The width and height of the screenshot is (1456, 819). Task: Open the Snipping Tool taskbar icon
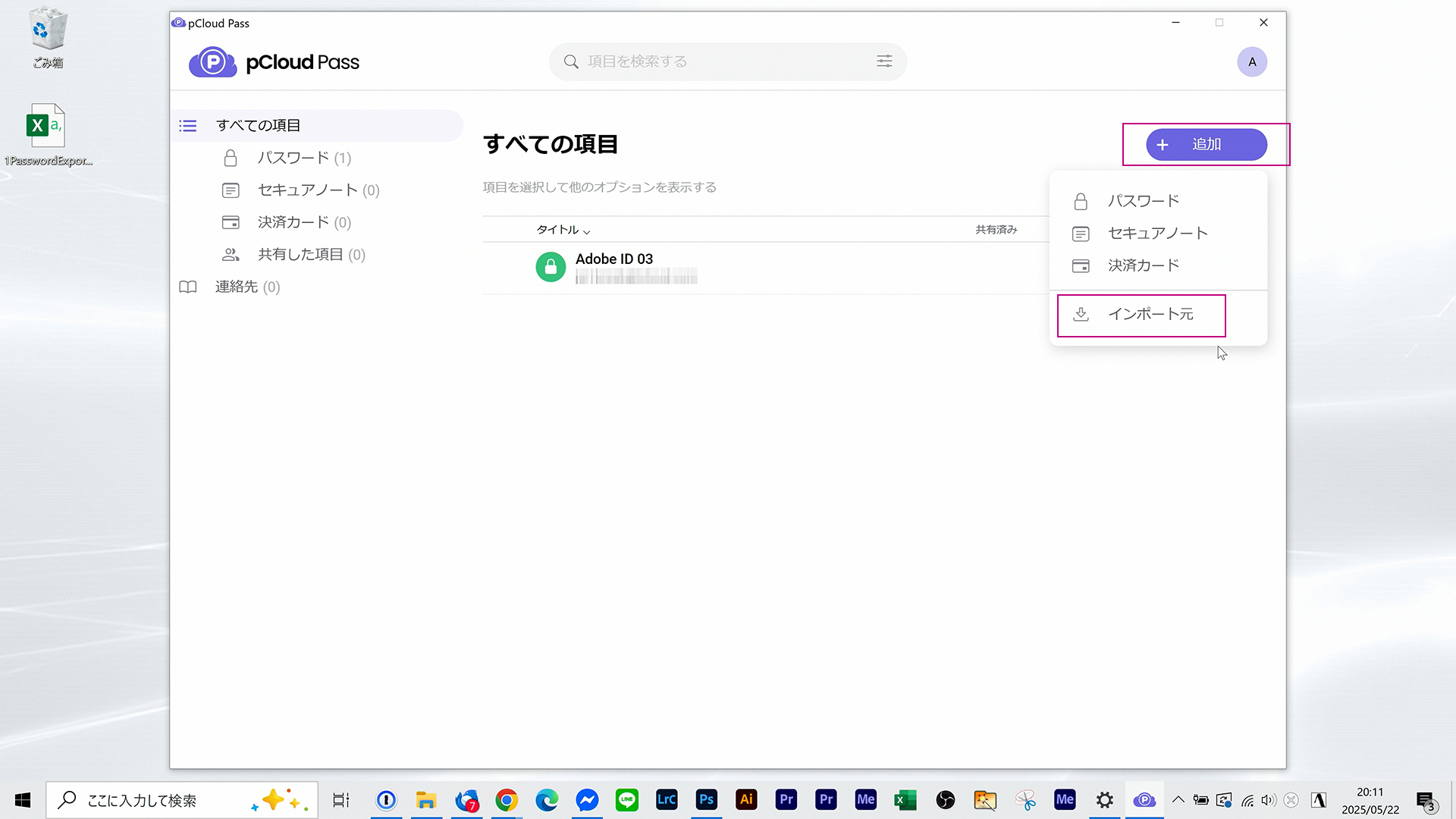1025,800
